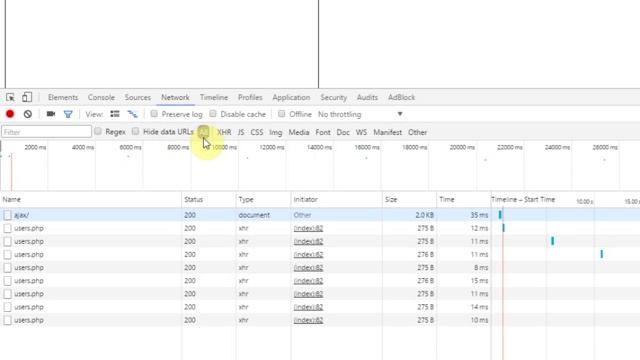The image size is (640, 360).
Task: Enable the Preserve log checkbox
Action: tap(154, 113)
